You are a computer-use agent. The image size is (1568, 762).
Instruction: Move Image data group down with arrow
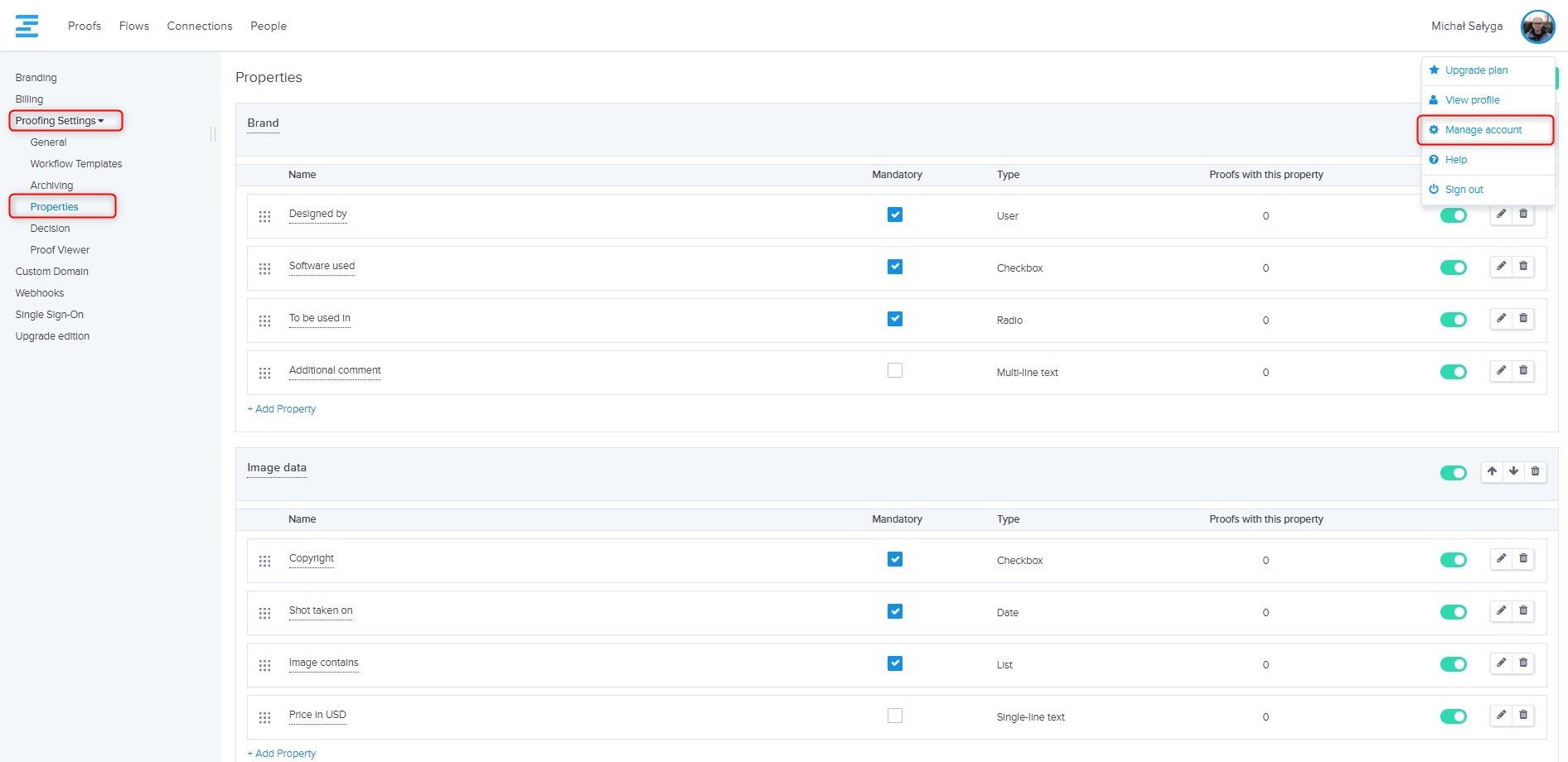(1513, 471)
